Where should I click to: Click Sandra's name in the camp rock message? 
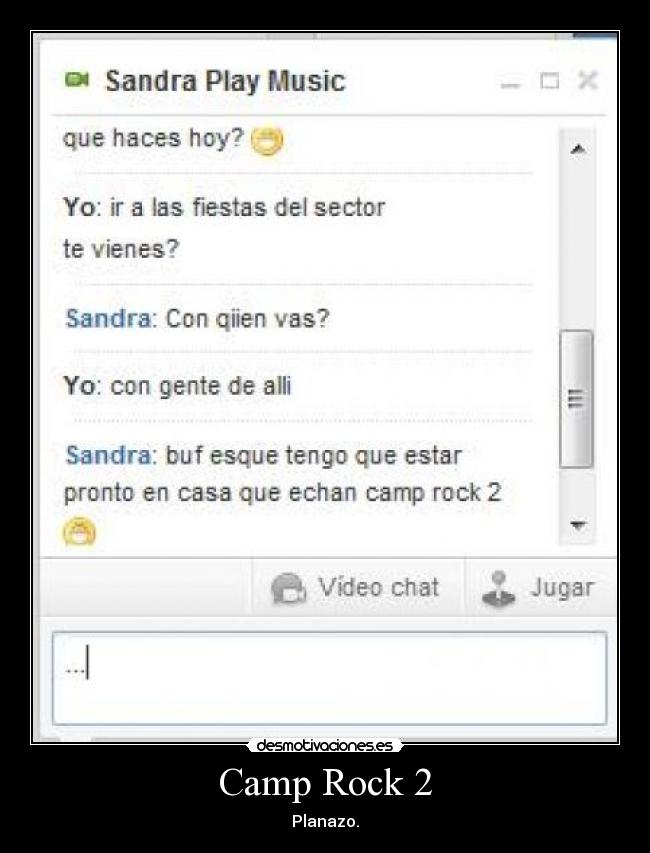point(108,455)
